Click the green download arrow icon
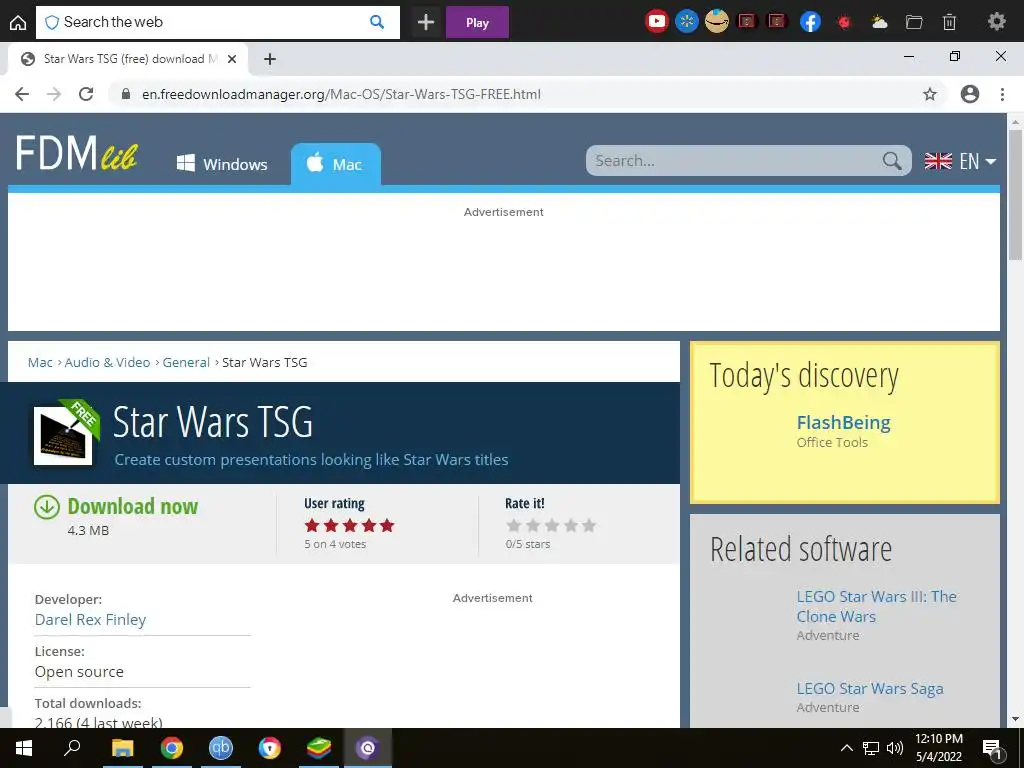Viewport: 1024px width, 768px height. click(47, 507)
